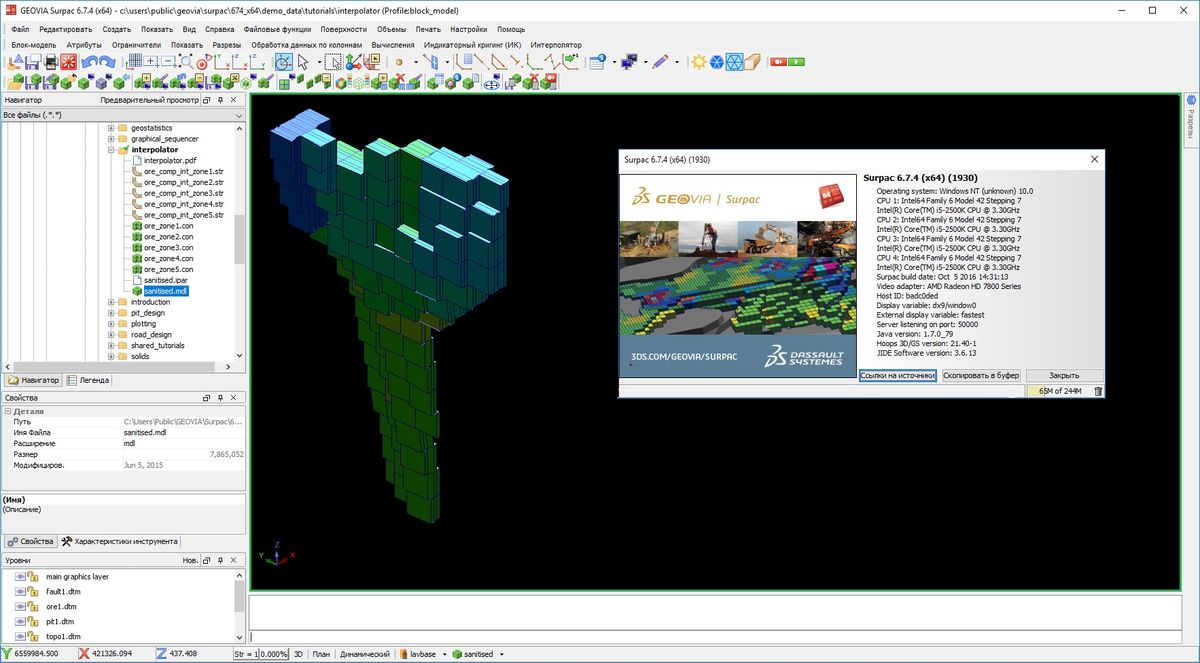This screenshot has width=1200, height=663.
Task: Collapse the Детали section in Properties
Action: [x=7, y=411]
